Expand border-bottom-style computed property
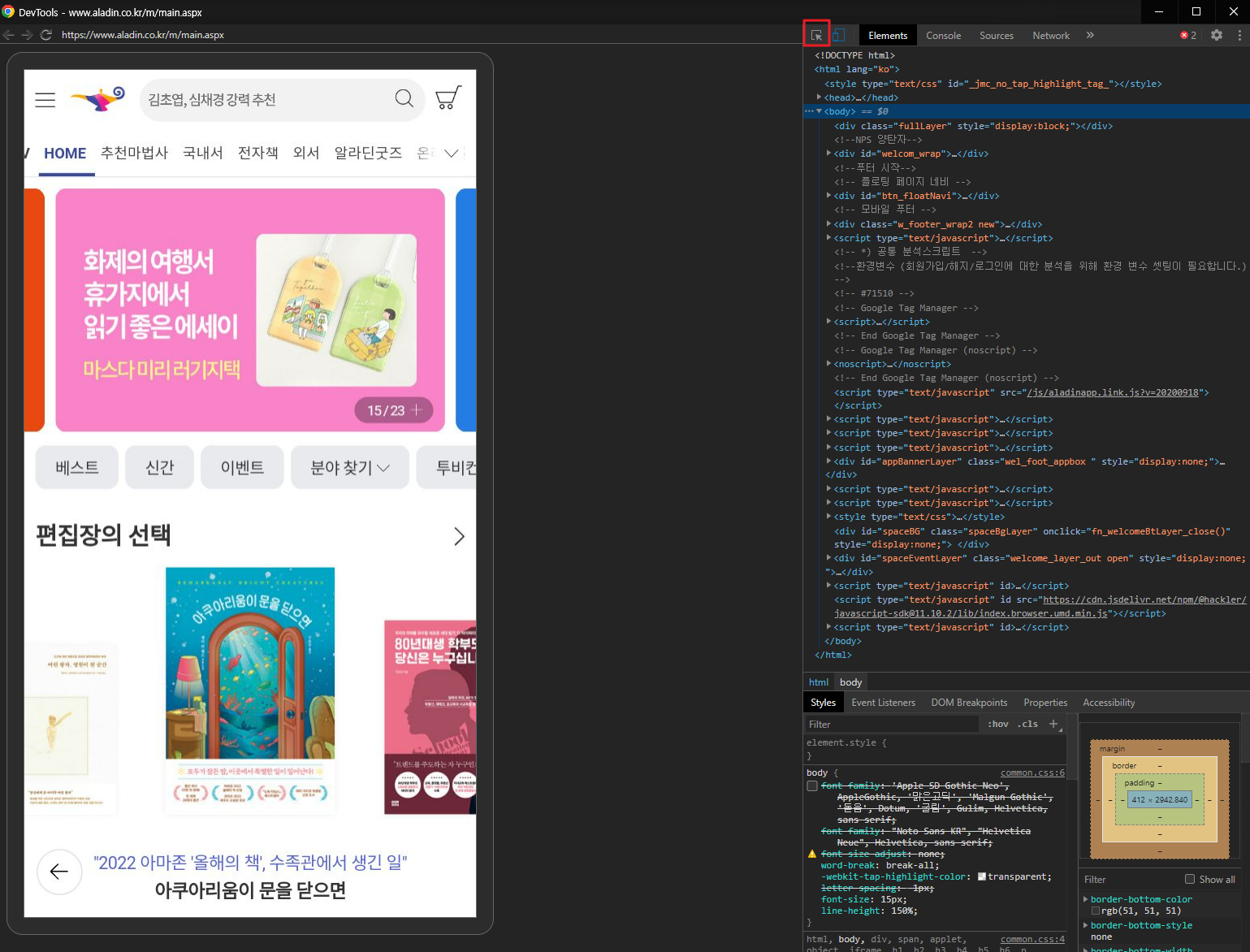 [x=1086, y=925]
